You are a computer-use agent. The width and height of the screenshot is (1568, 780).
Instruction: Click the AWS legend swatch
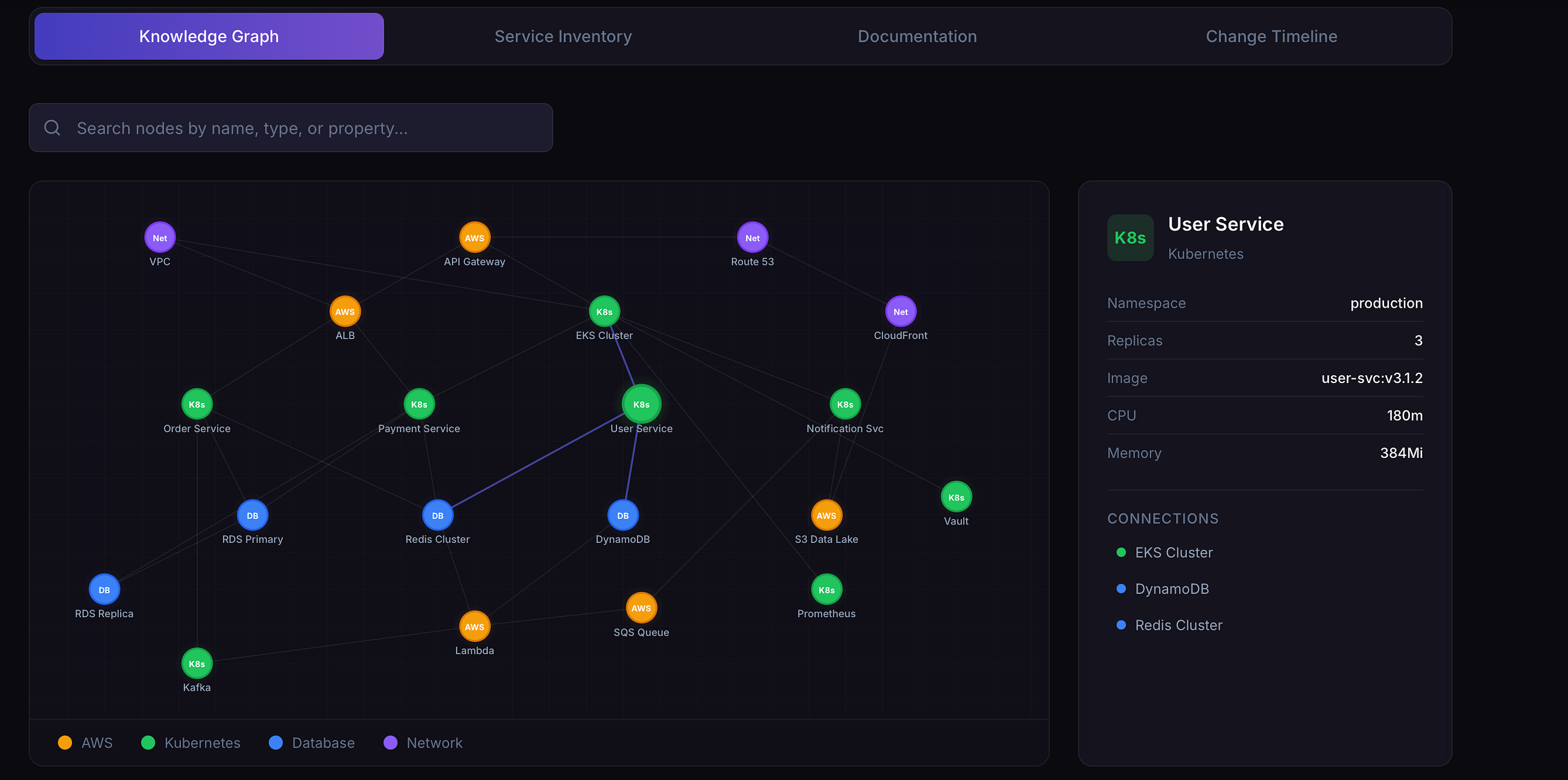pos(65,743)
